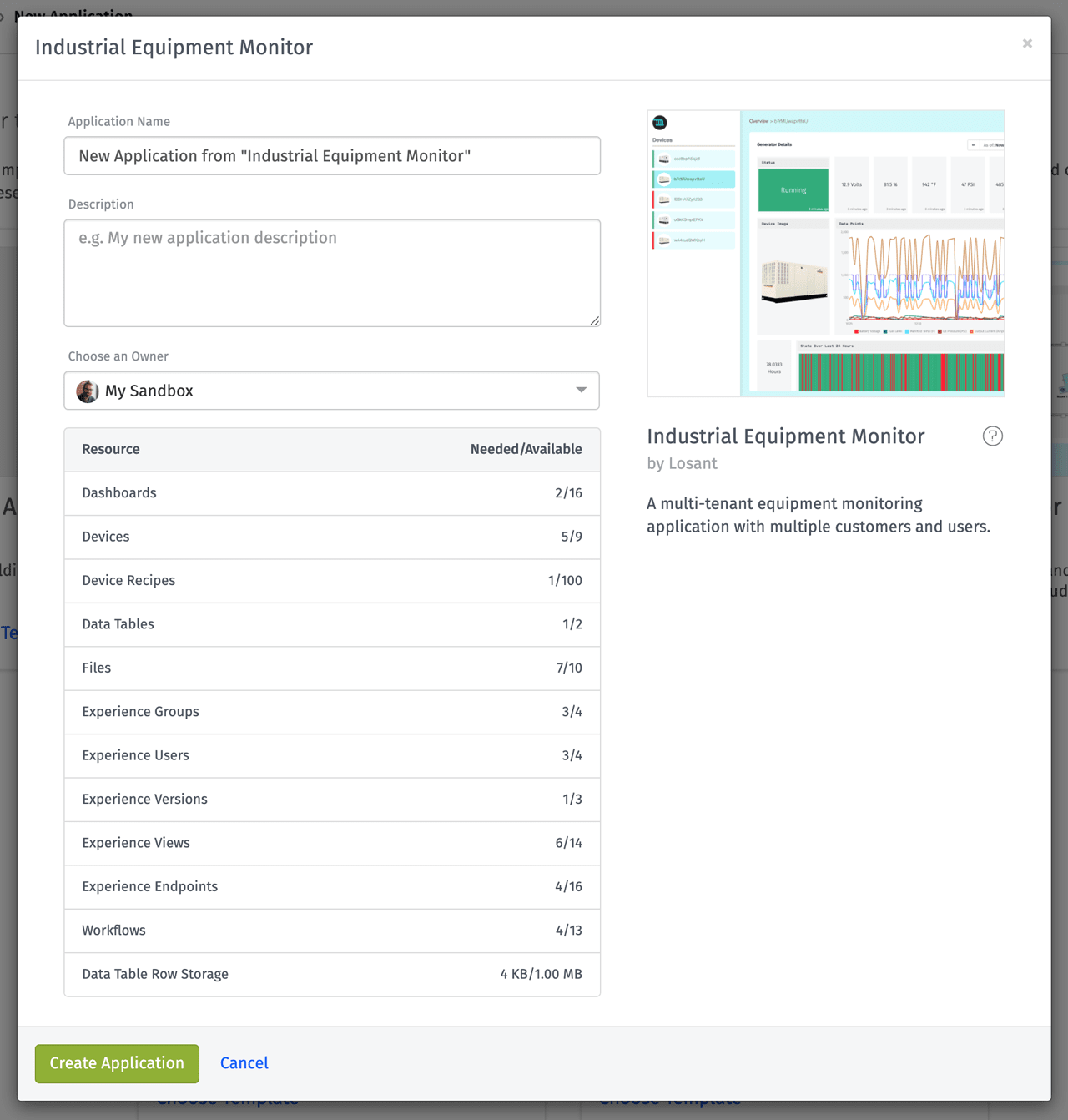This screenshot has width=1068, height=1120.
Task: Click the Create Application button
Action: (116, 1063)
